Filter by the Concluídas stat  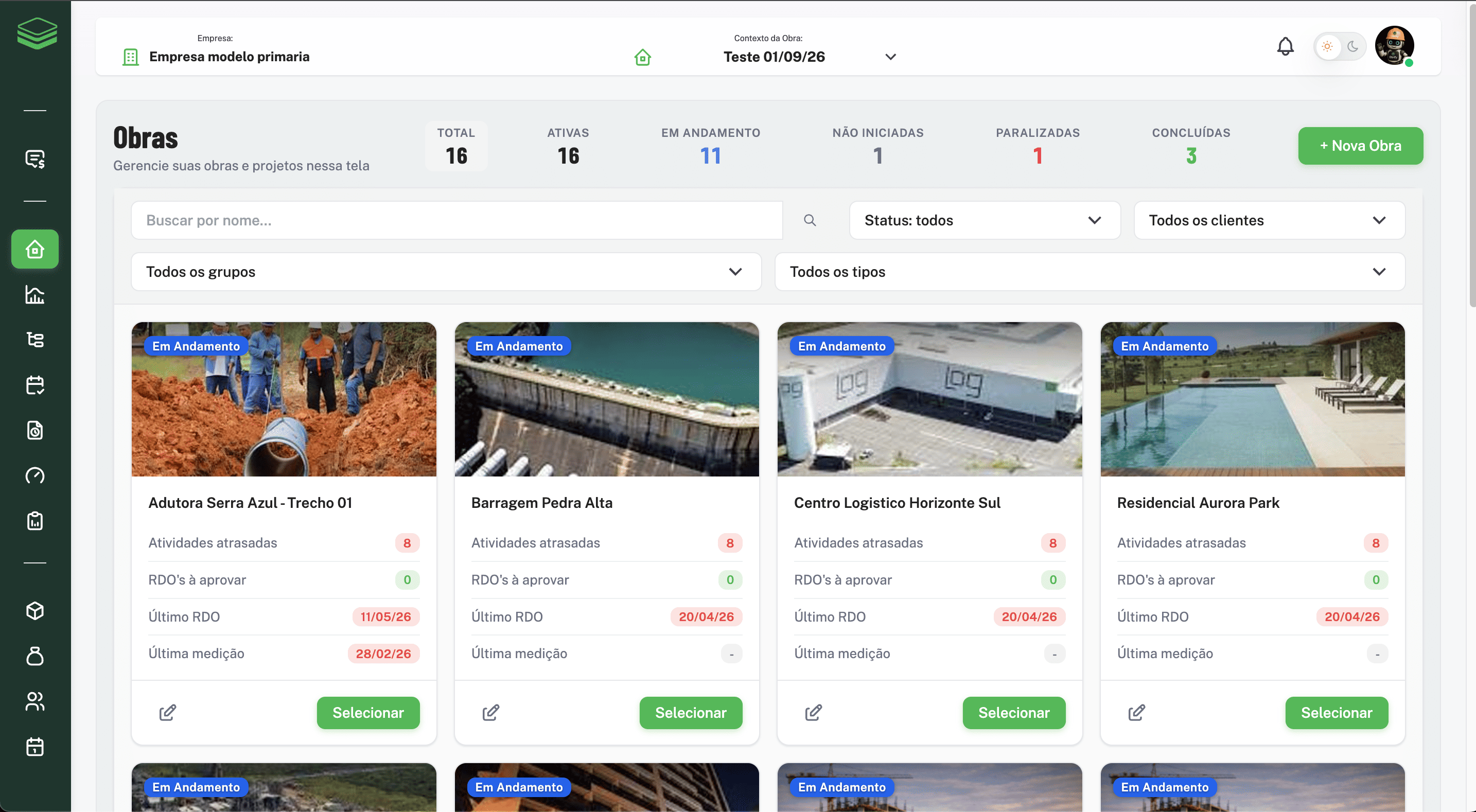click(x=1191, y=146)
